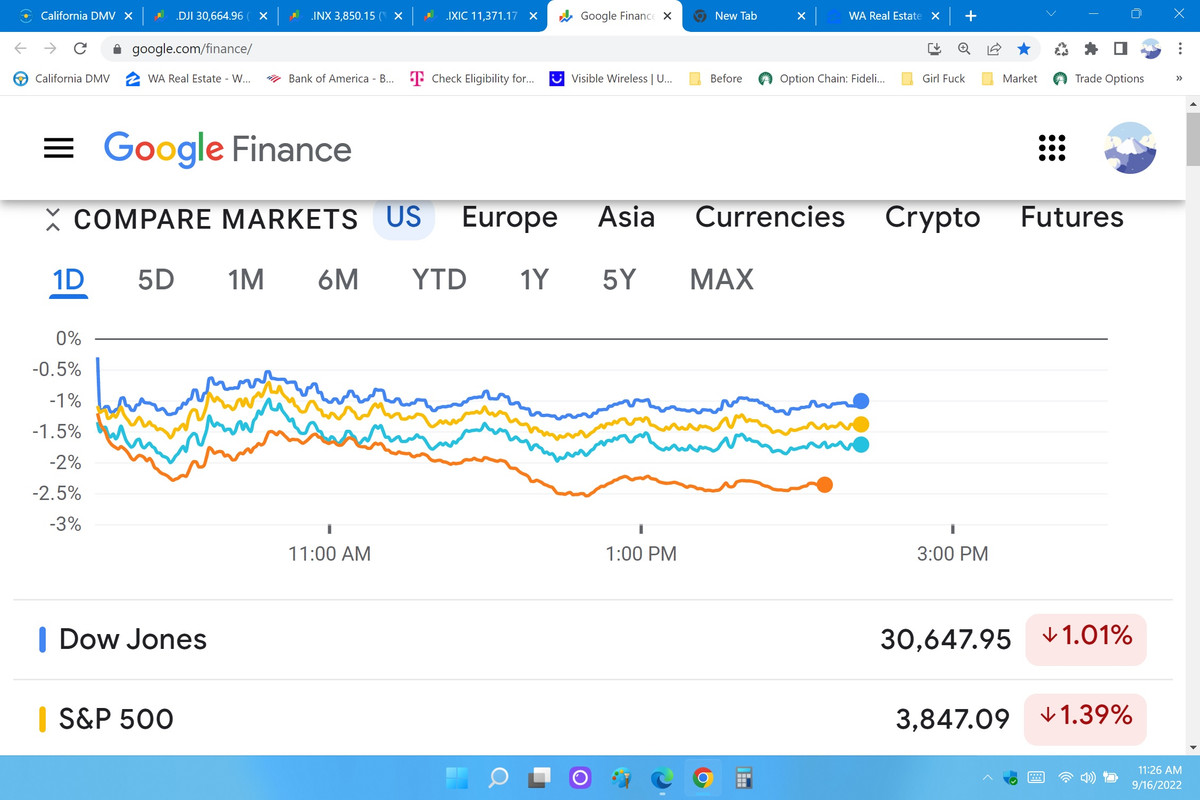The width and height of the screenshot is (1200, 800).
Task: Select the Futures chip
Action: 1072,217
